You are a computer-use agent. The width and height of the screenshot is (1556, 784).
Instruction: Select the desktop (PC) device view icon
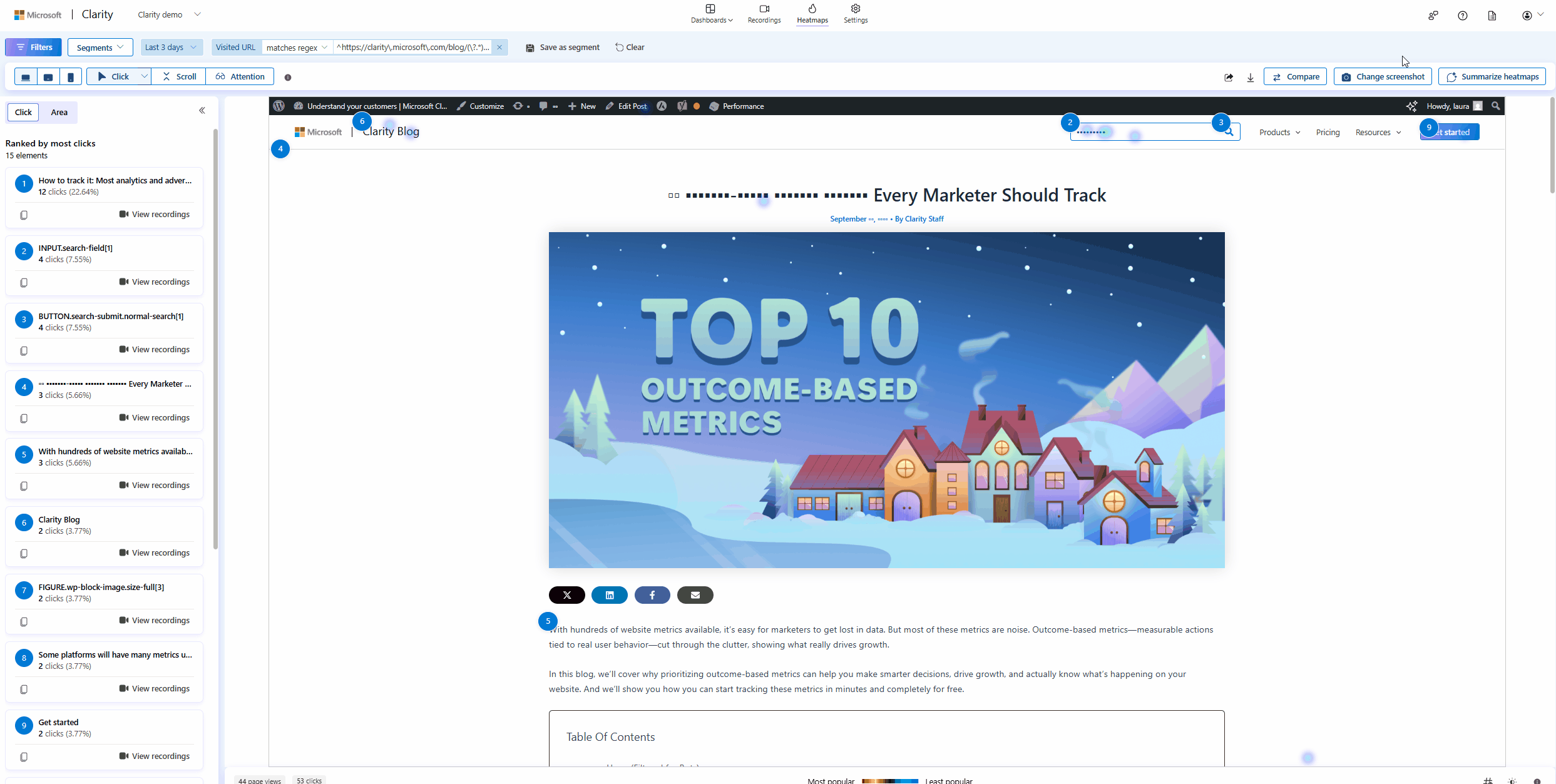[26, 77]
